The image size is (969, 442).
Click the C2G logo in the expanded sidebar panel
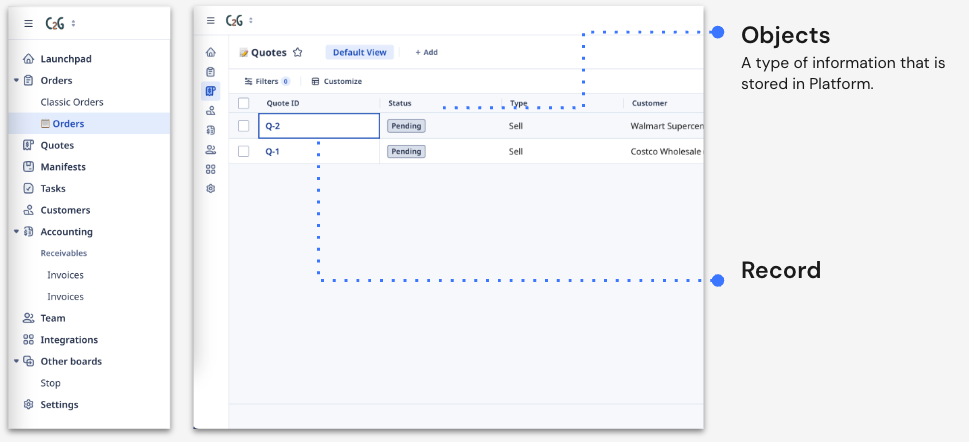56,23
